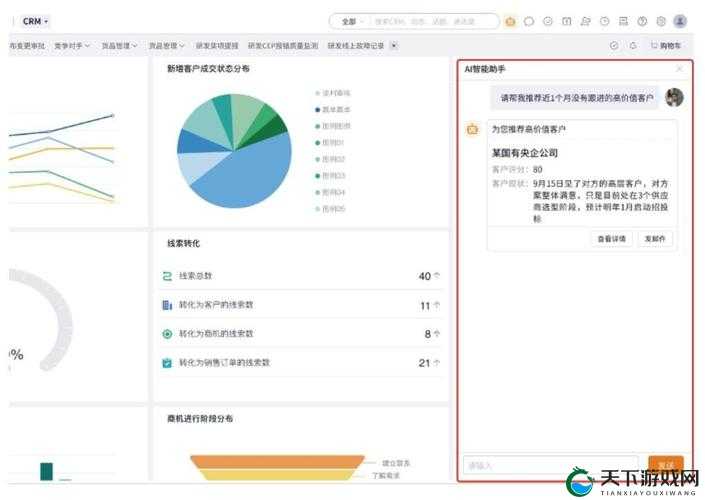
Task: Click the 转化为销售订单的线索数 value 21
Action: pos(424,363)
